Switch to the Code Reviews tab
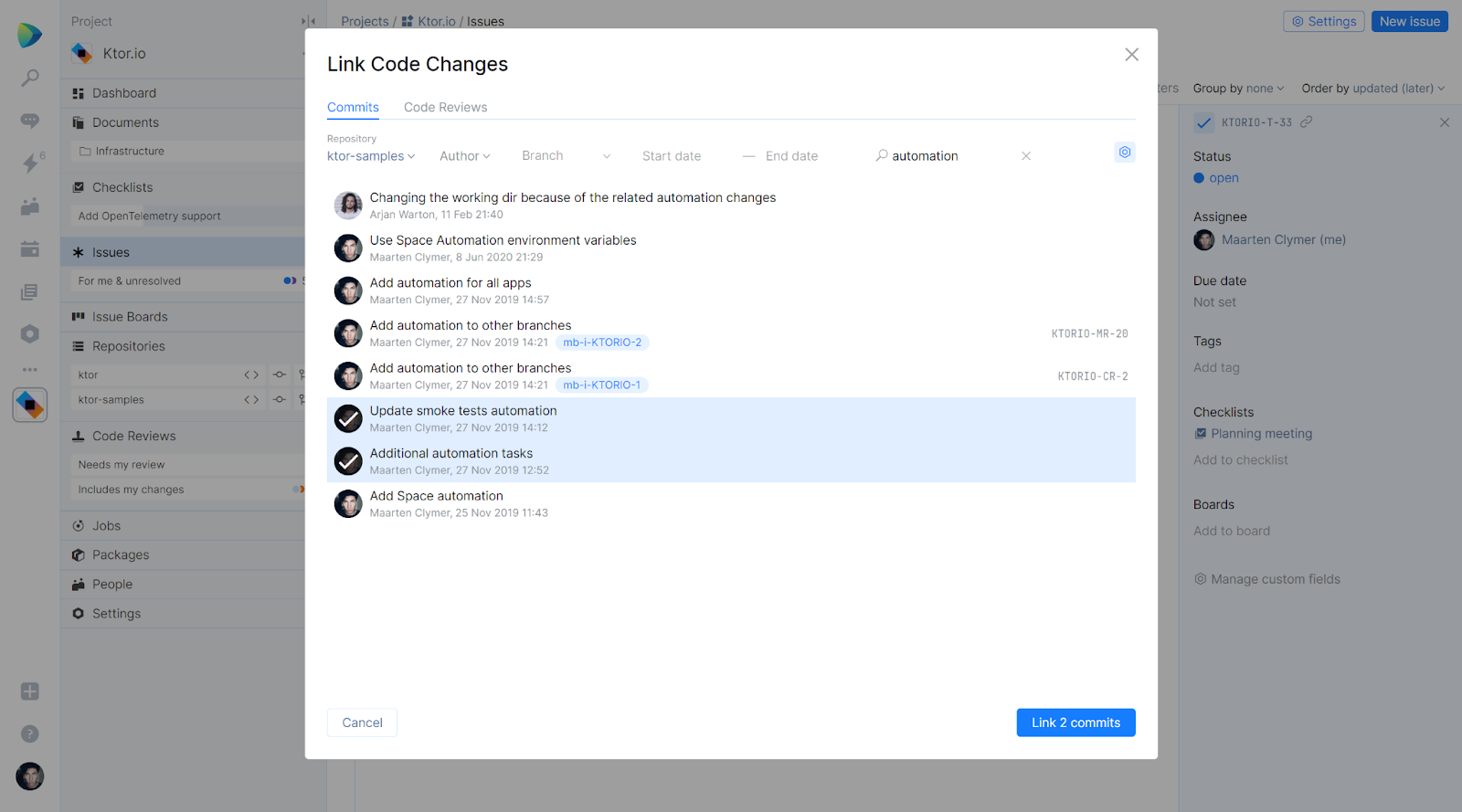Viewport: 1462px width, 812px height. (x=446, y=108)
